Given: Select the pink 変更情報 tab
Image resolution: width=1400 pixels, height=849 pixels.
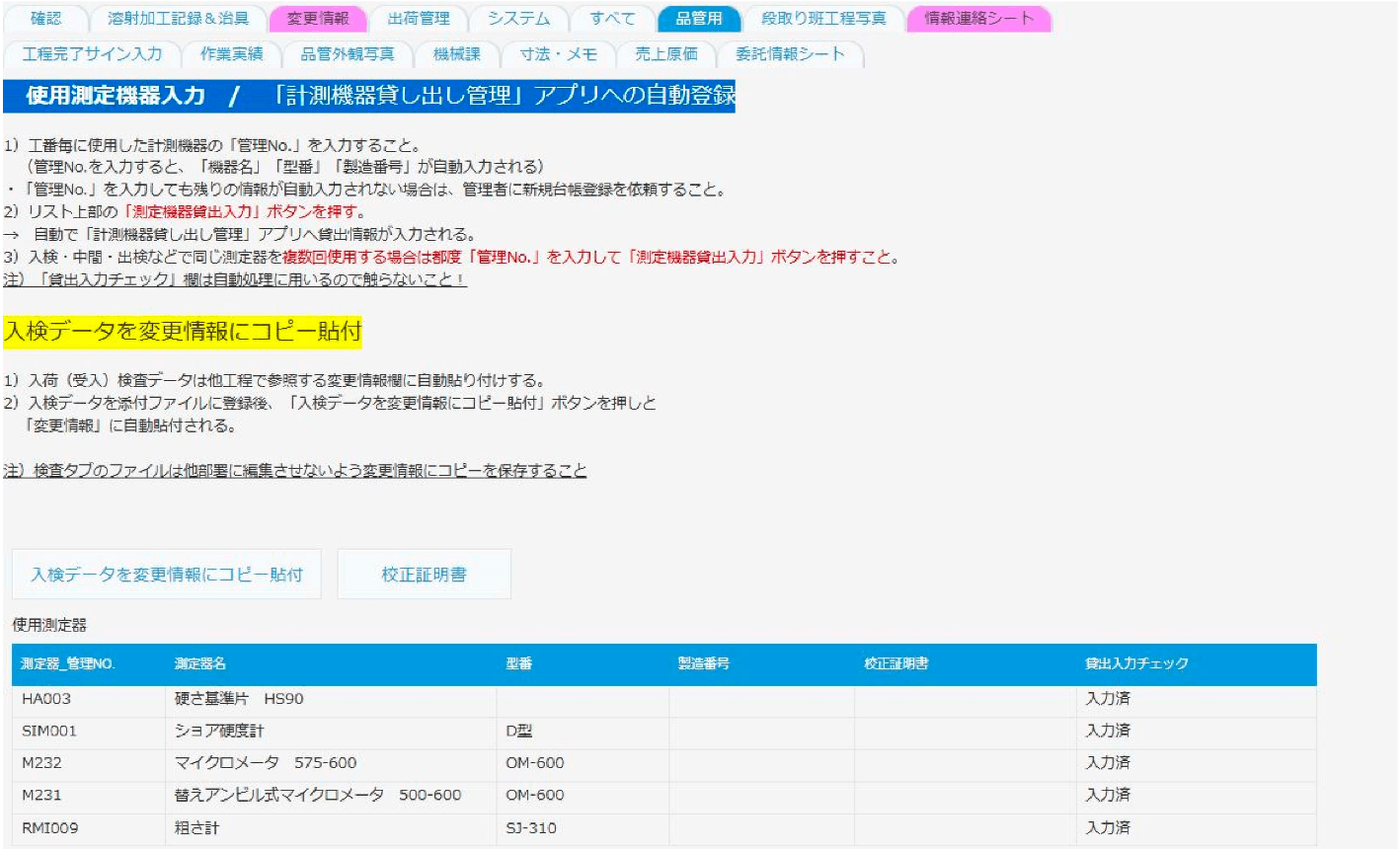Looking at the screenshot, I should [x=318, y=19].
